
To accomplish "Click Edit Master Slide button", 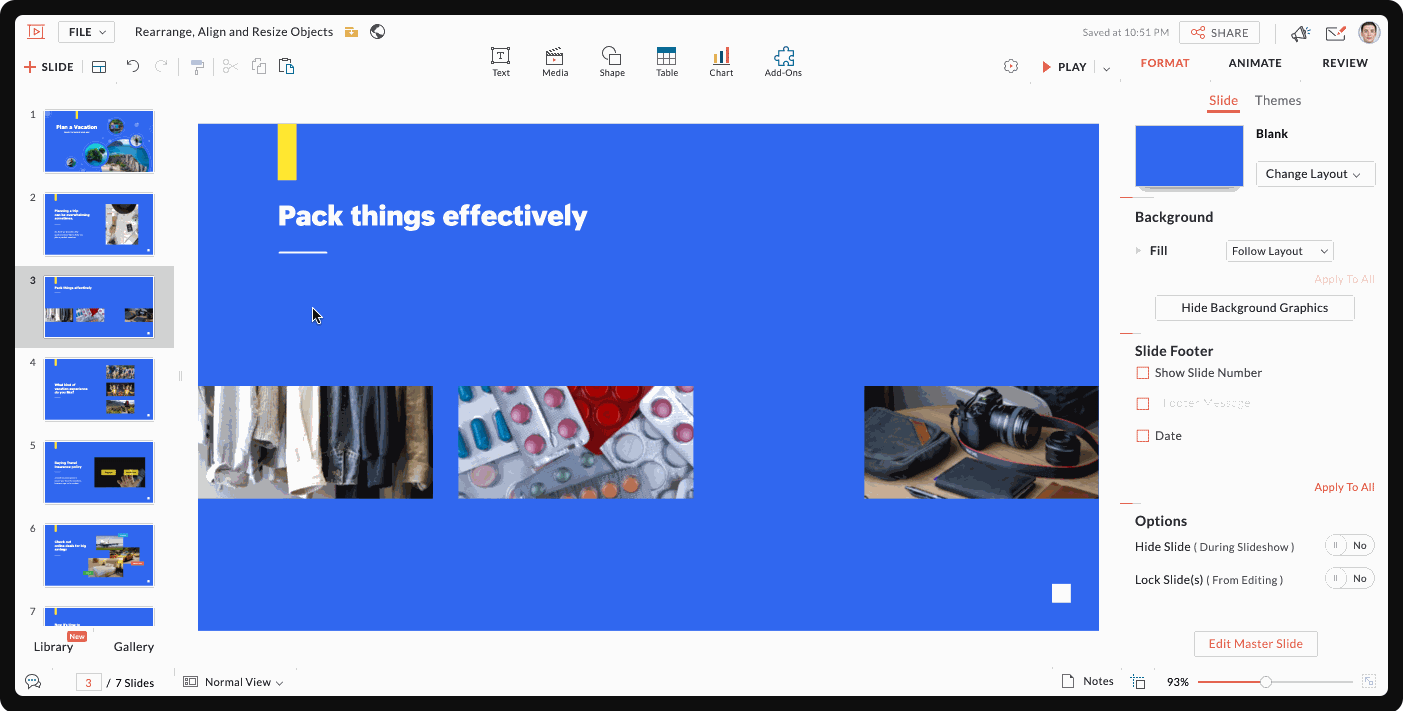I will (1255, 644).
